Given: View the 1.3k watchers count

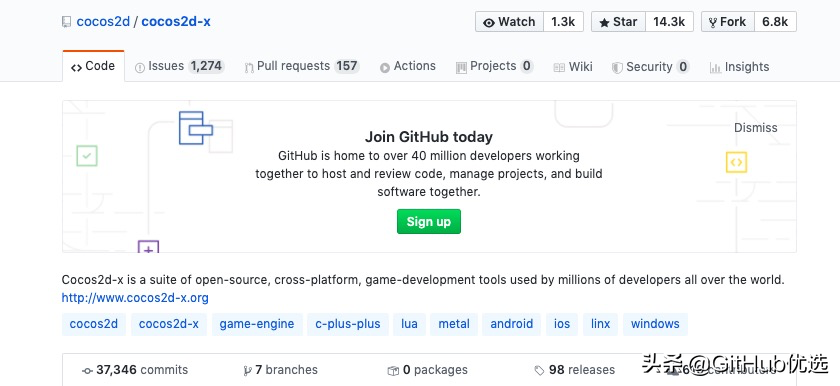Looking at the screenshot, I should 563,22.
